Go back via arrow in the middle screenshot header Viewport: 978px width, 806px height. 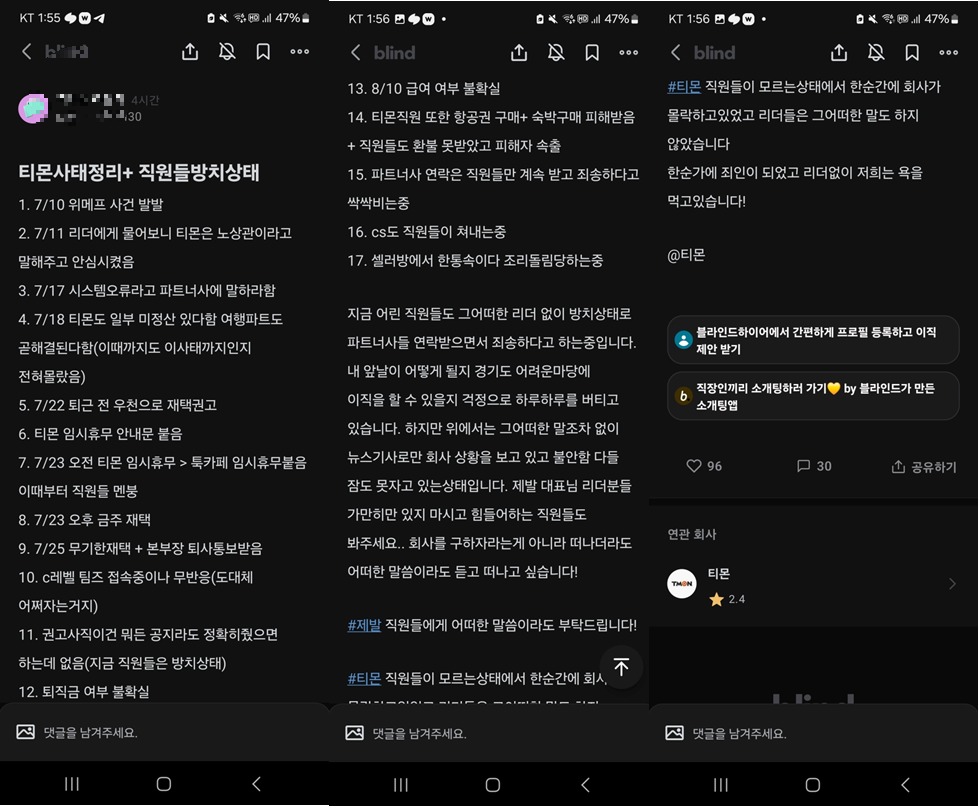pyautogui.click(x=356, y=52)
